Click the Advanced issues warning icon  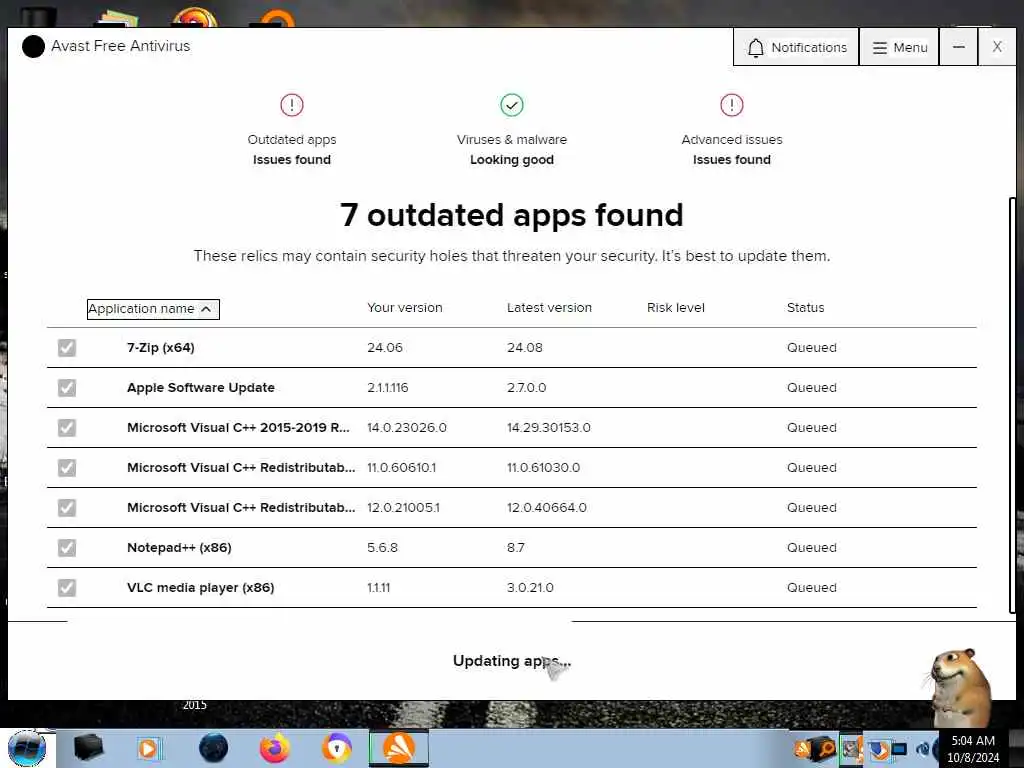pos(731,104)
